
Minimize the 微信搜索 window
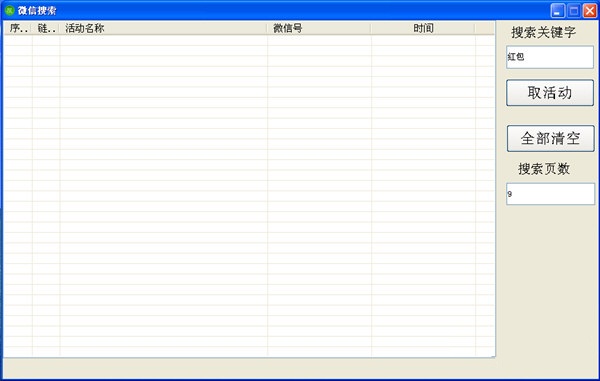coord(558,11)
